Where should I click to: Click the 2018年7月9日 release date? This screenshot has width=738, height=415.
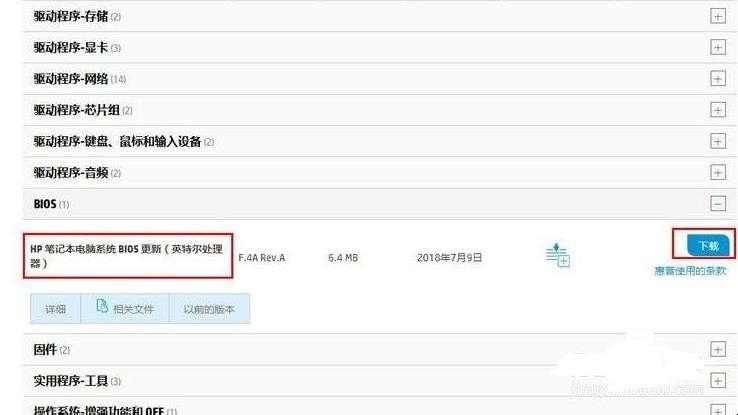pos(449,257)
